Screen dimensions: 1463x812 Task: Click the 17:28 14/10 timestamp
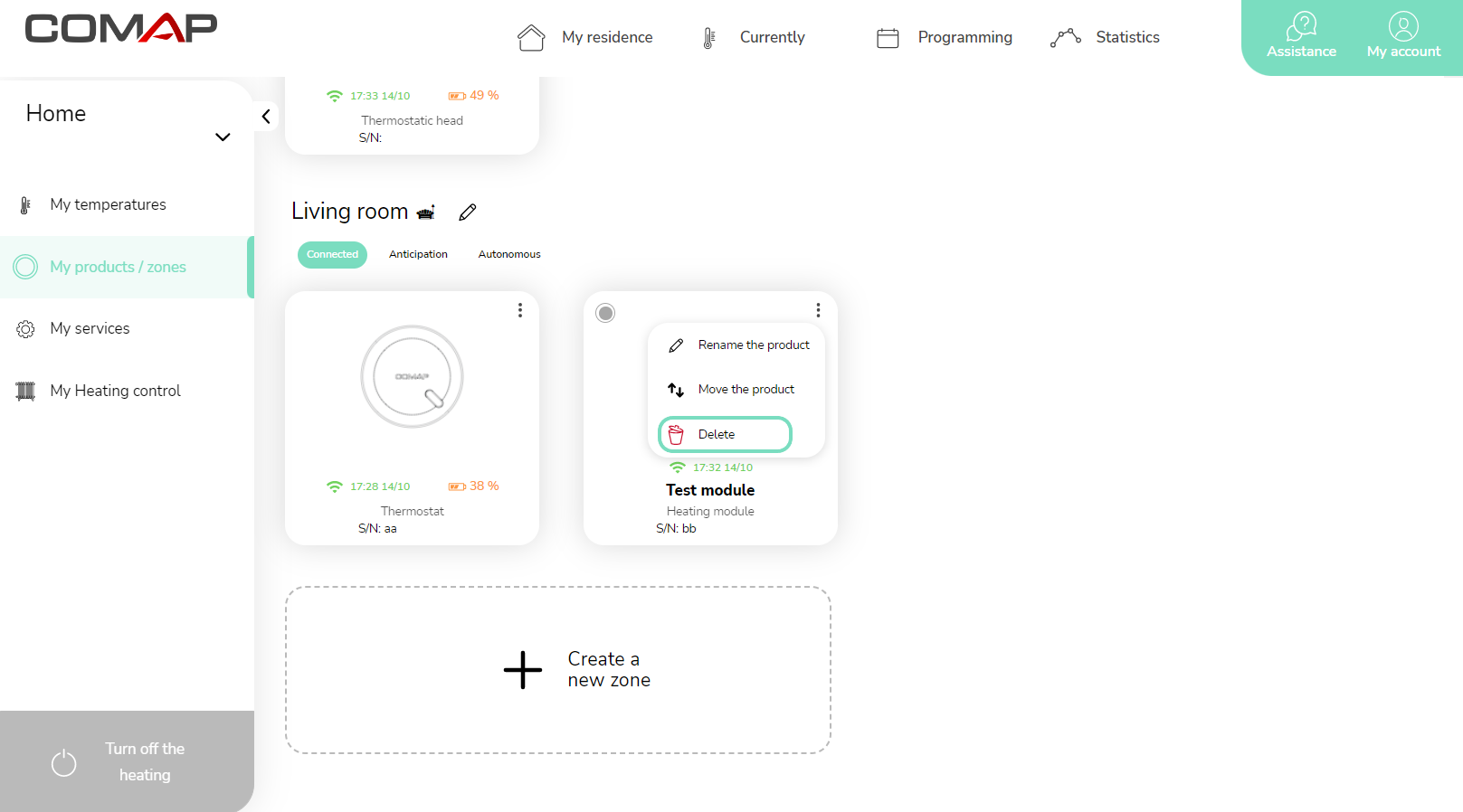pos(380,486)
